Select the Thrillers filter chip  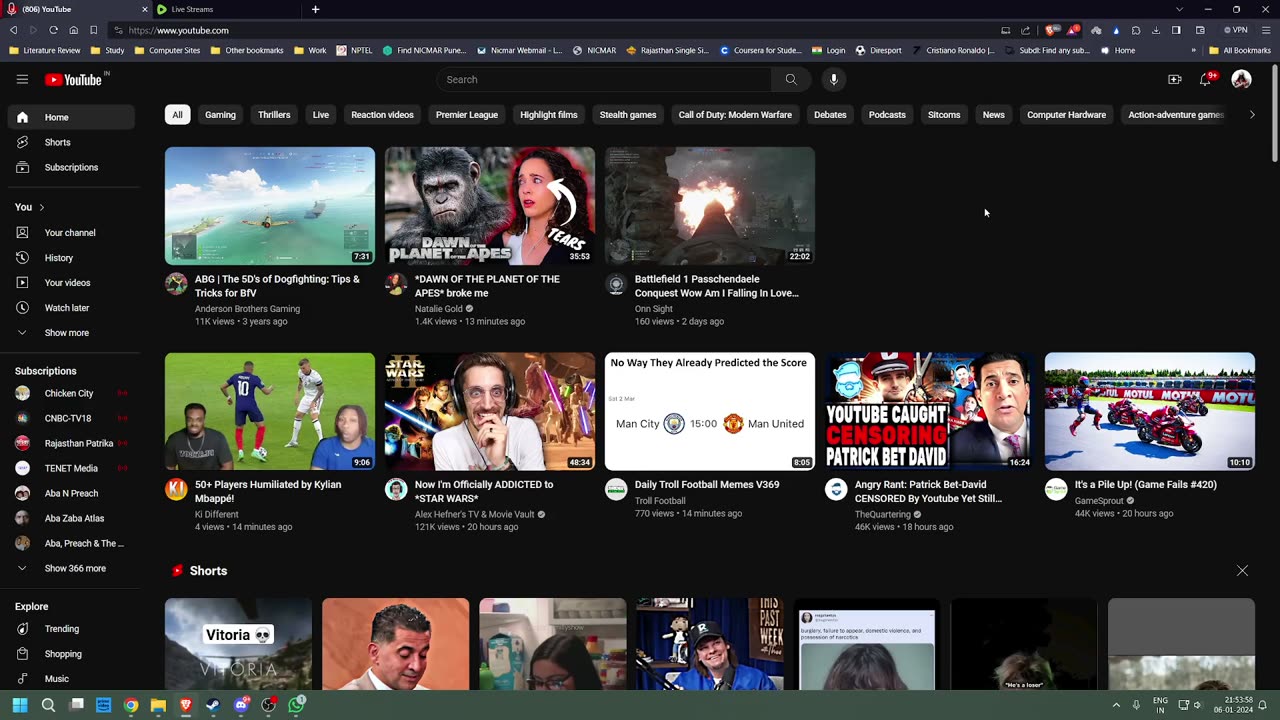pos(274,115)
